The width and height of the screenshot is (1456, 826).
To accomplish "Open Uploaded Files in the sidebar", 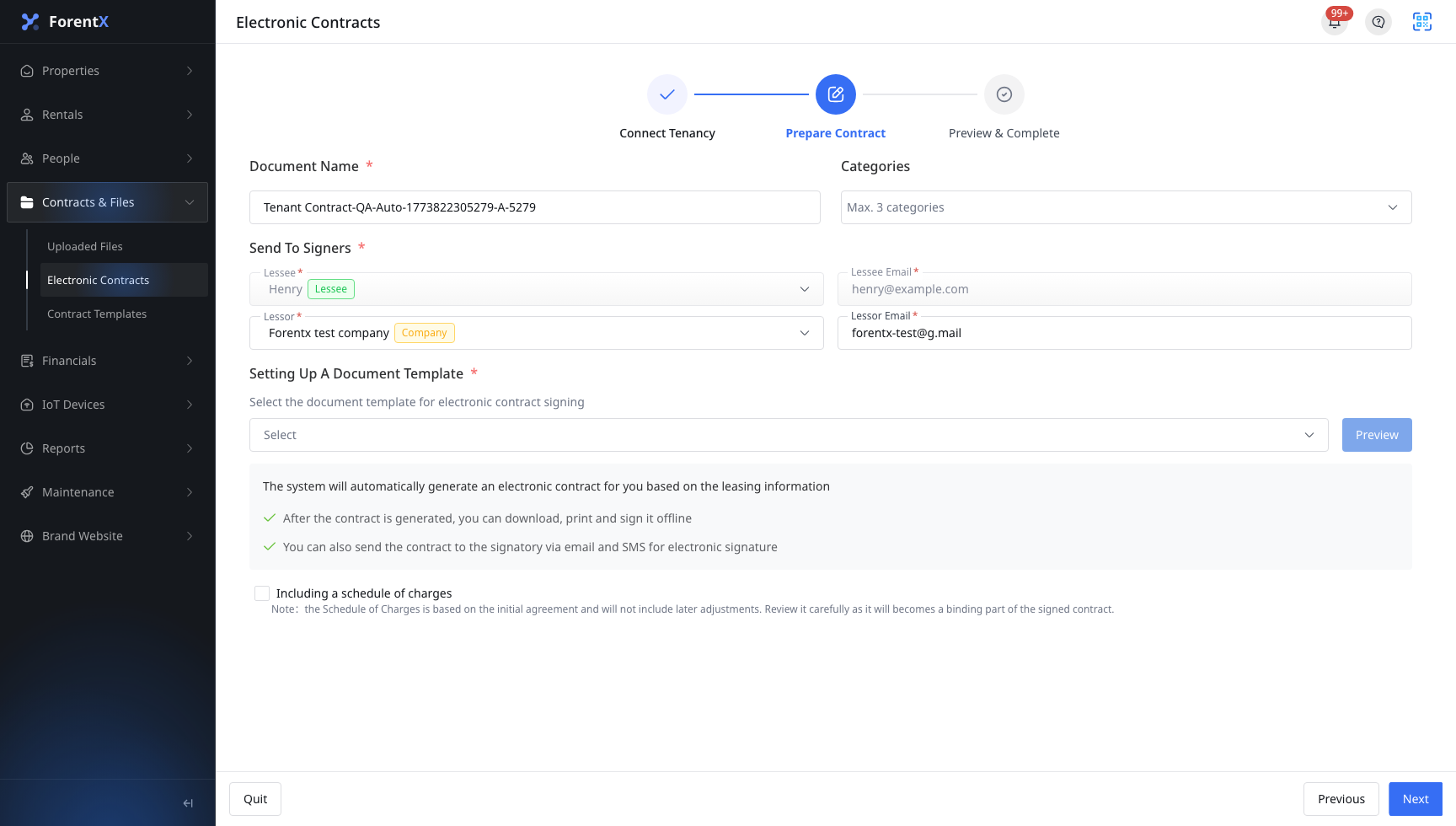I will 124,246.
